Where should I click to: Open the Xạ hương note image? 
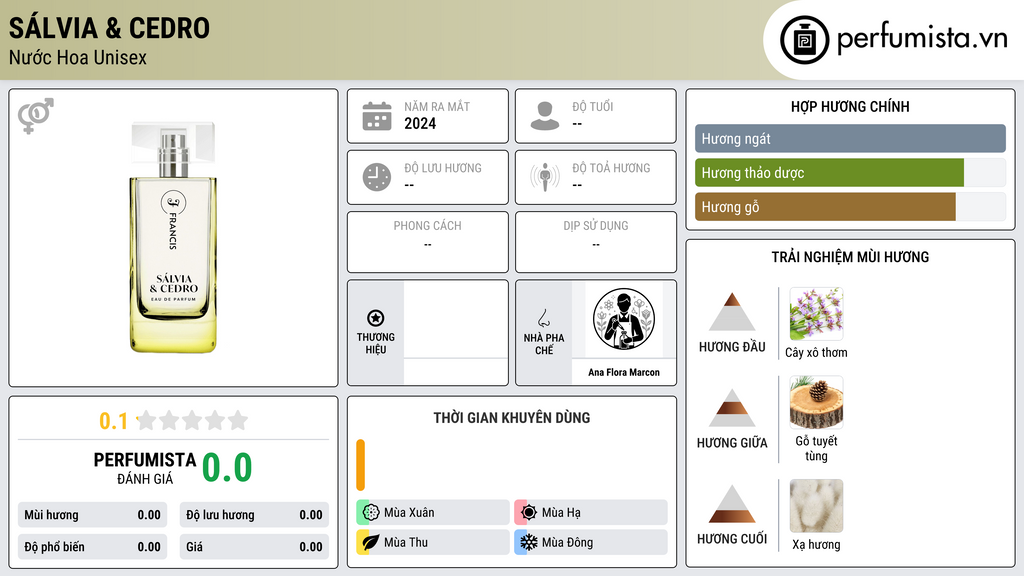(x=816, y=506)
